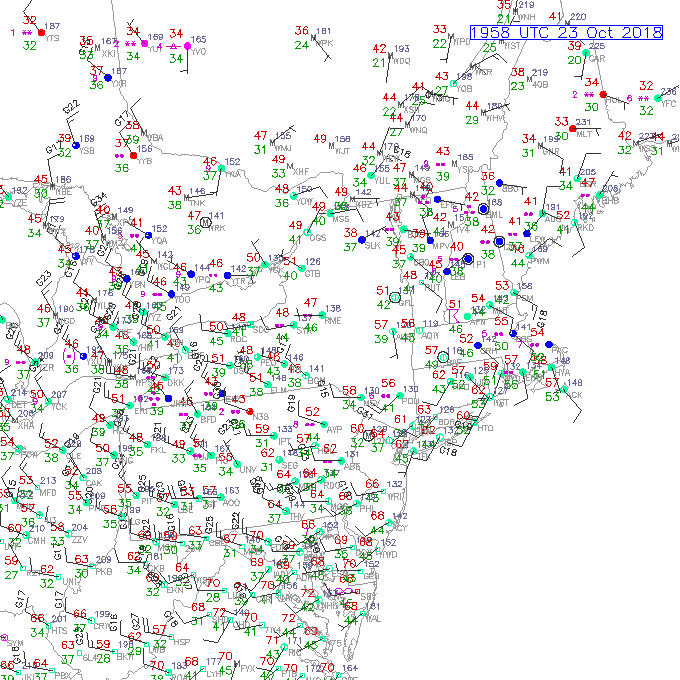Click the CAR station label
The image size is (680, 680).
coord(597,58)
